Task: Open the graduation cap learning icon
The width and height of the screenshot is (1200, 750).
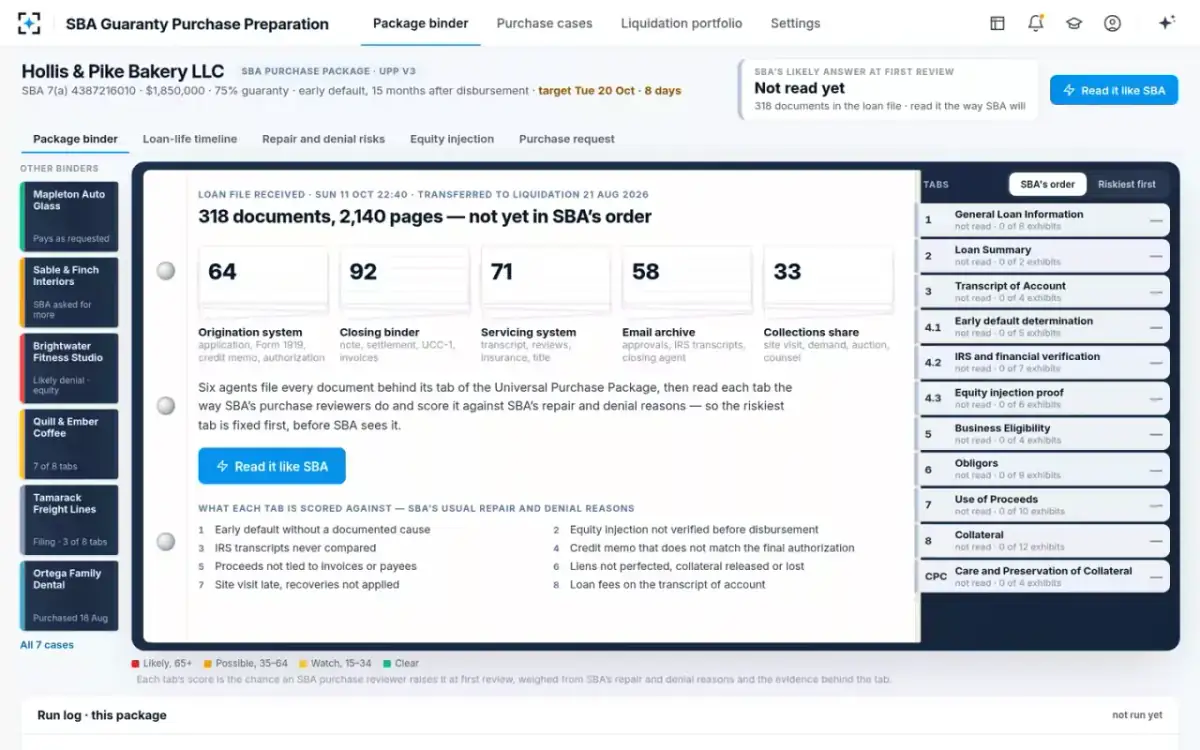Action: coord(1074,23)
